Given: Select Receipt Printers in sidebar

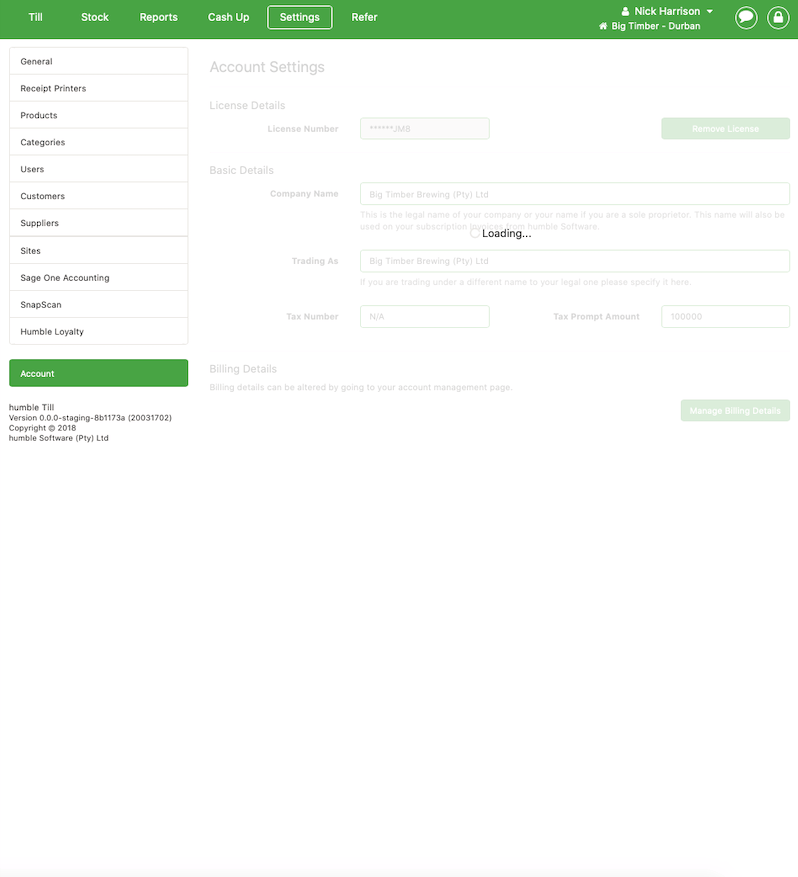Looking at the screenshot, I should pyautogui.click(x=98, y=88).
